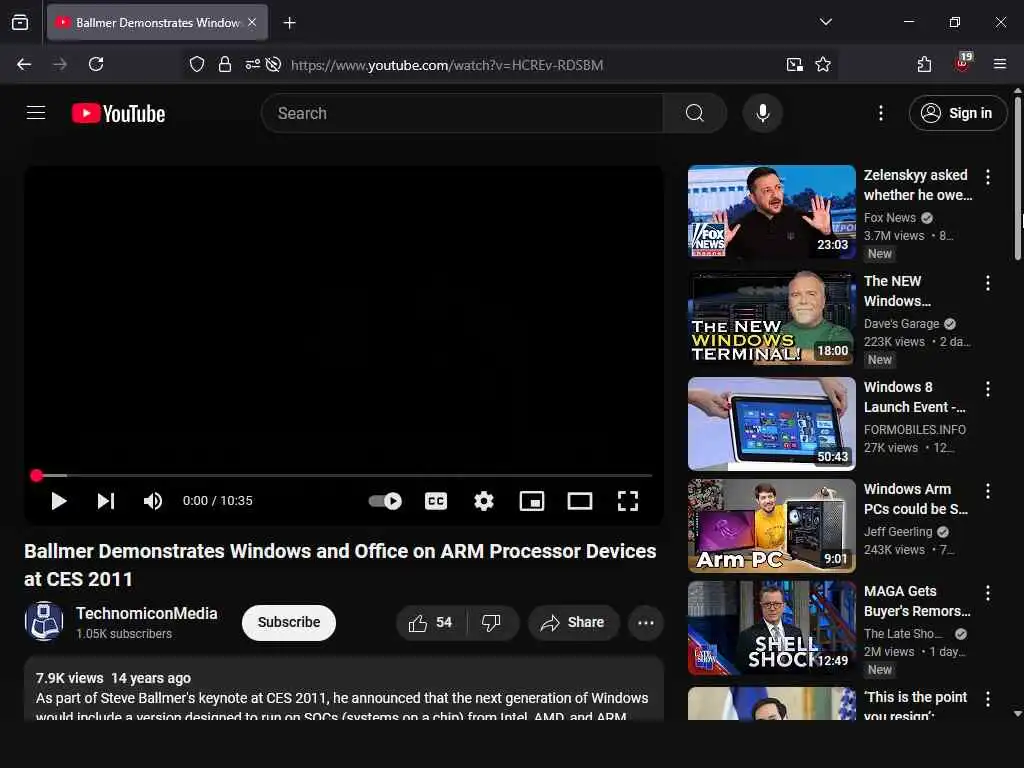Screen dimensions: 1024x768
Task: Open the 'MAGA Gets Buyer's Remors...' title
Action: click(x=917, y=601)
